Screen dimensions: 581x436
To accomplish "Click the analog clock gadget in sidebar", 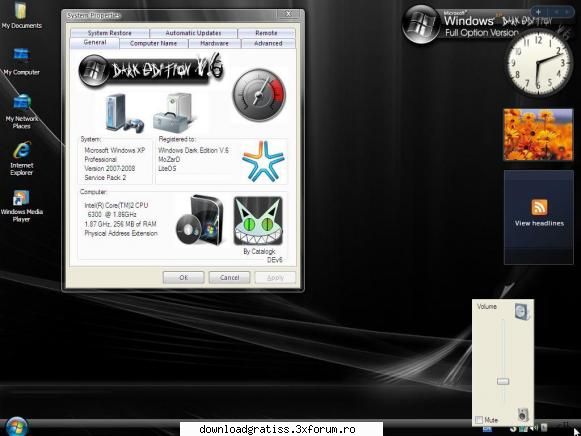I will (538, 63).
